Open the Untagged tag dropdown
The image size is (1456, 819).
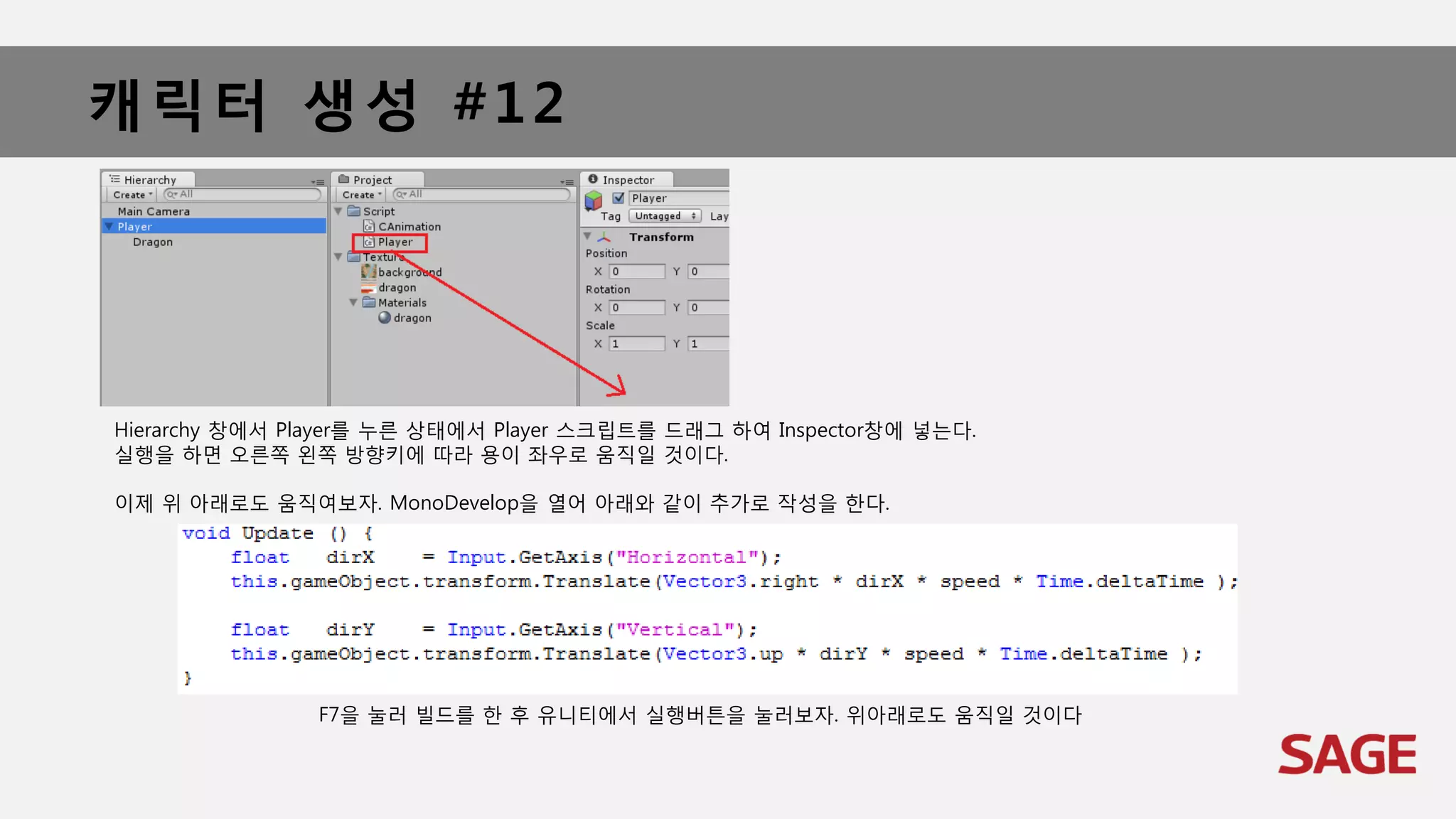665,216
